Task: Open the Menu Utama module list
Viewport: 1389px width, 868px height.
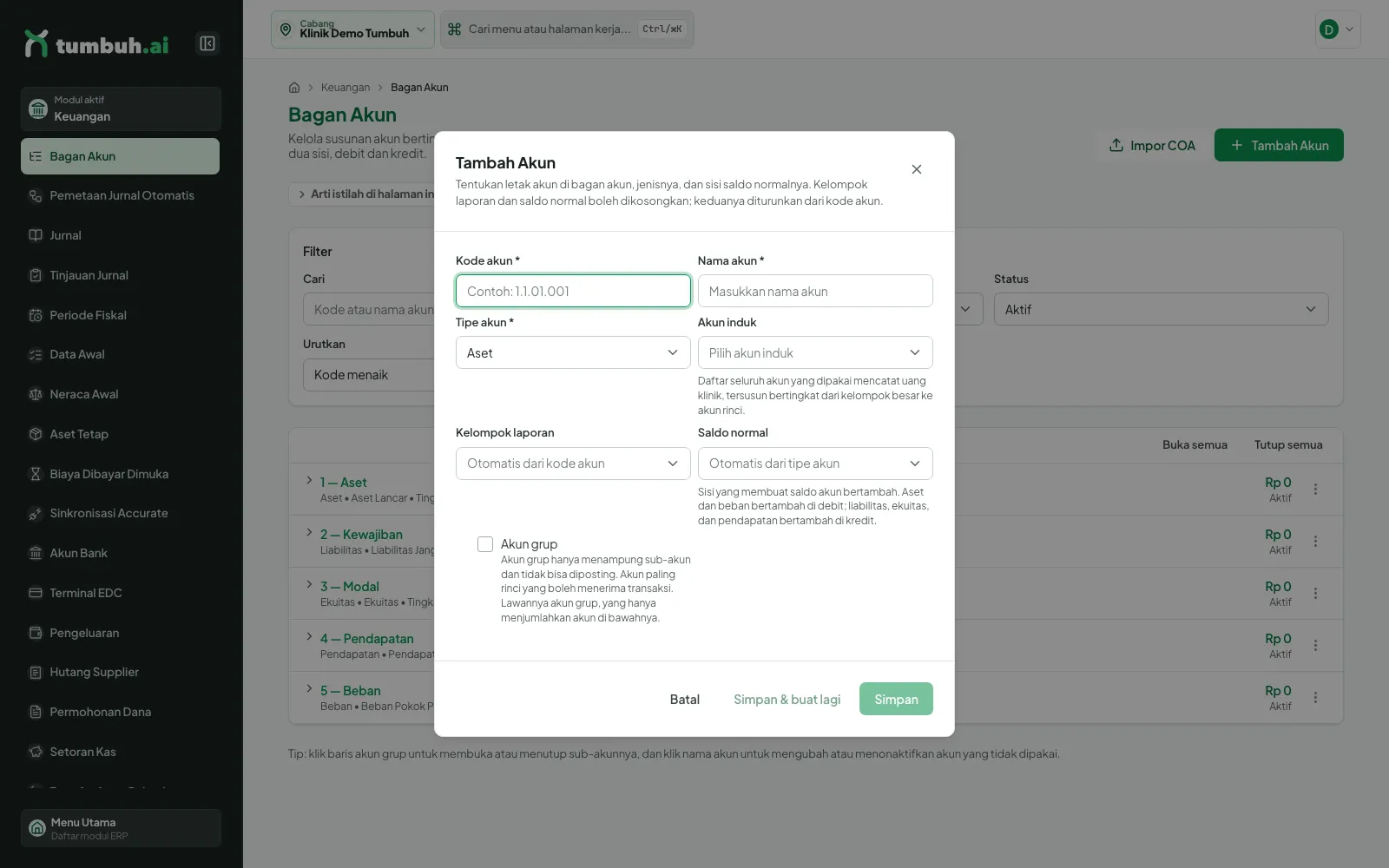Action: (x=121, y=828)
